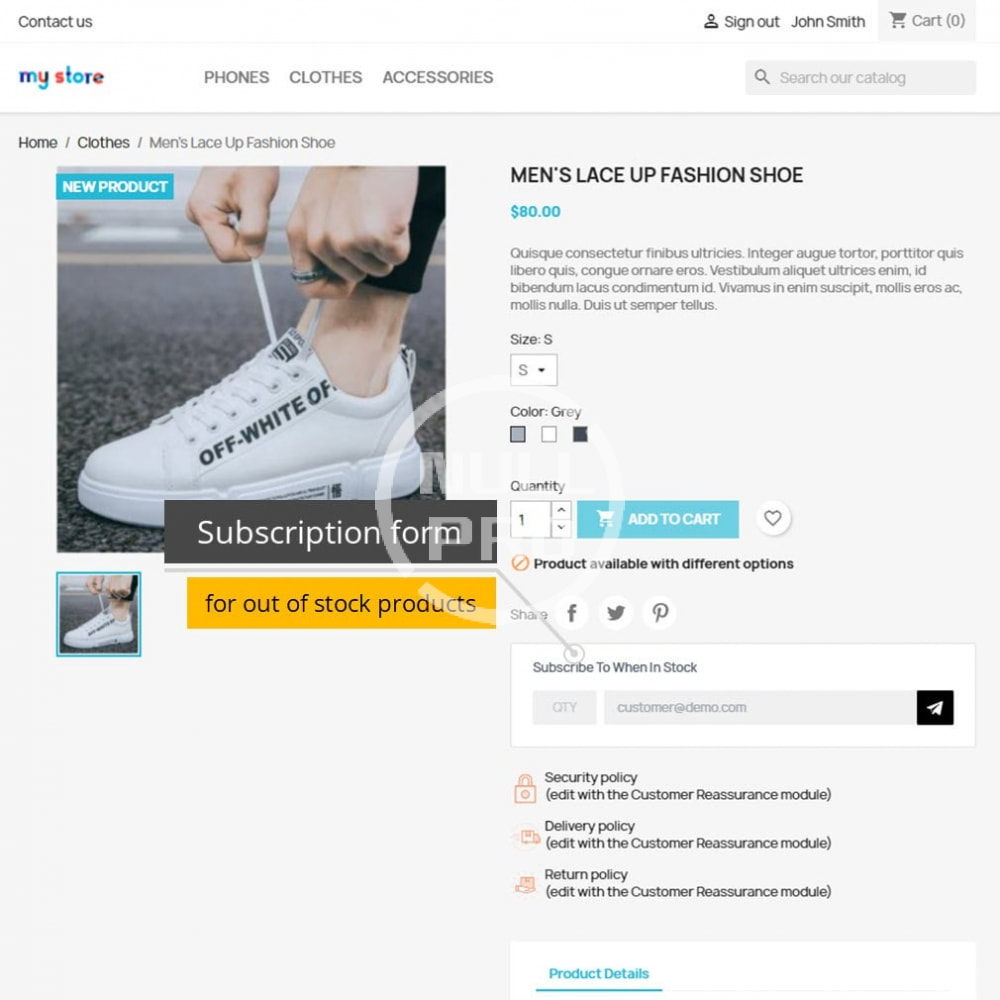Choose the white color option
This screenshot has height=1000, width=1000.
pos(549,434)
